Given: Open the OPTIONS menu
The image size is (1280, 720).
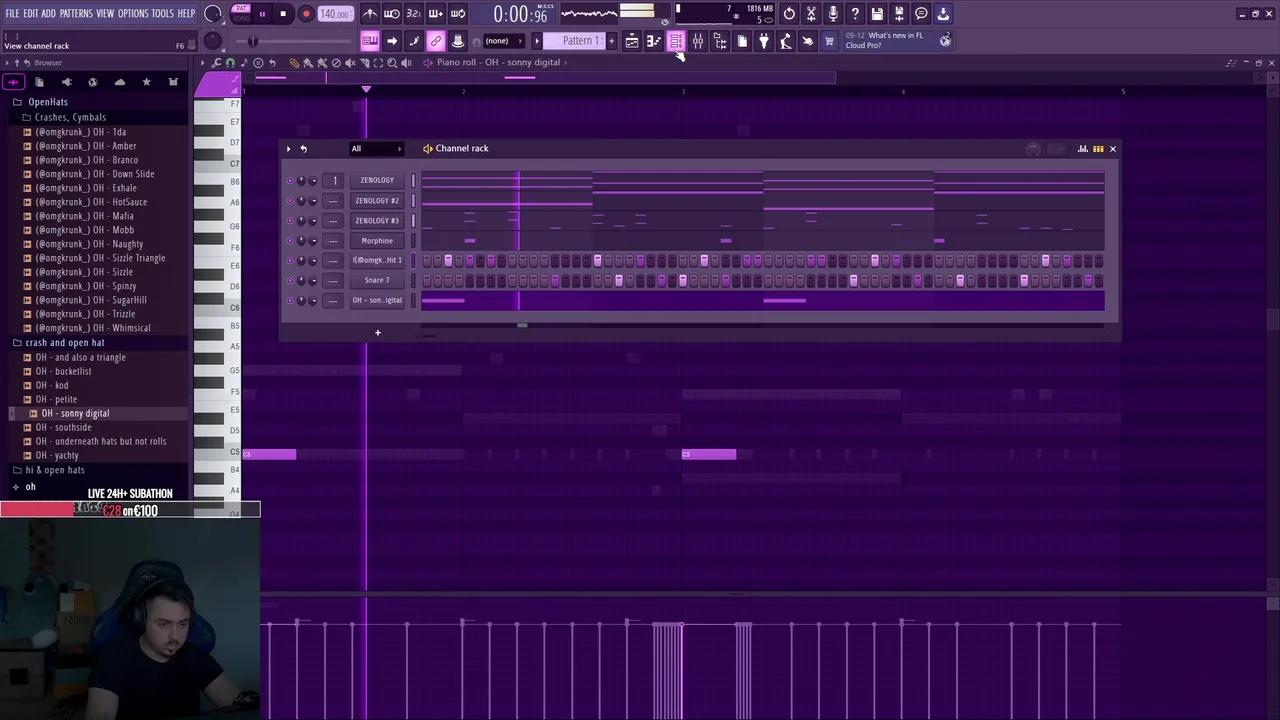Looking at the screenshot, I should coord(132,13).
